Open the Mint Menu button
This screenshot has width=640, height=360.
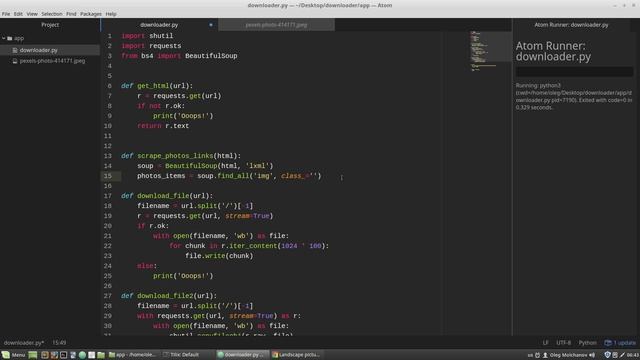13,355
